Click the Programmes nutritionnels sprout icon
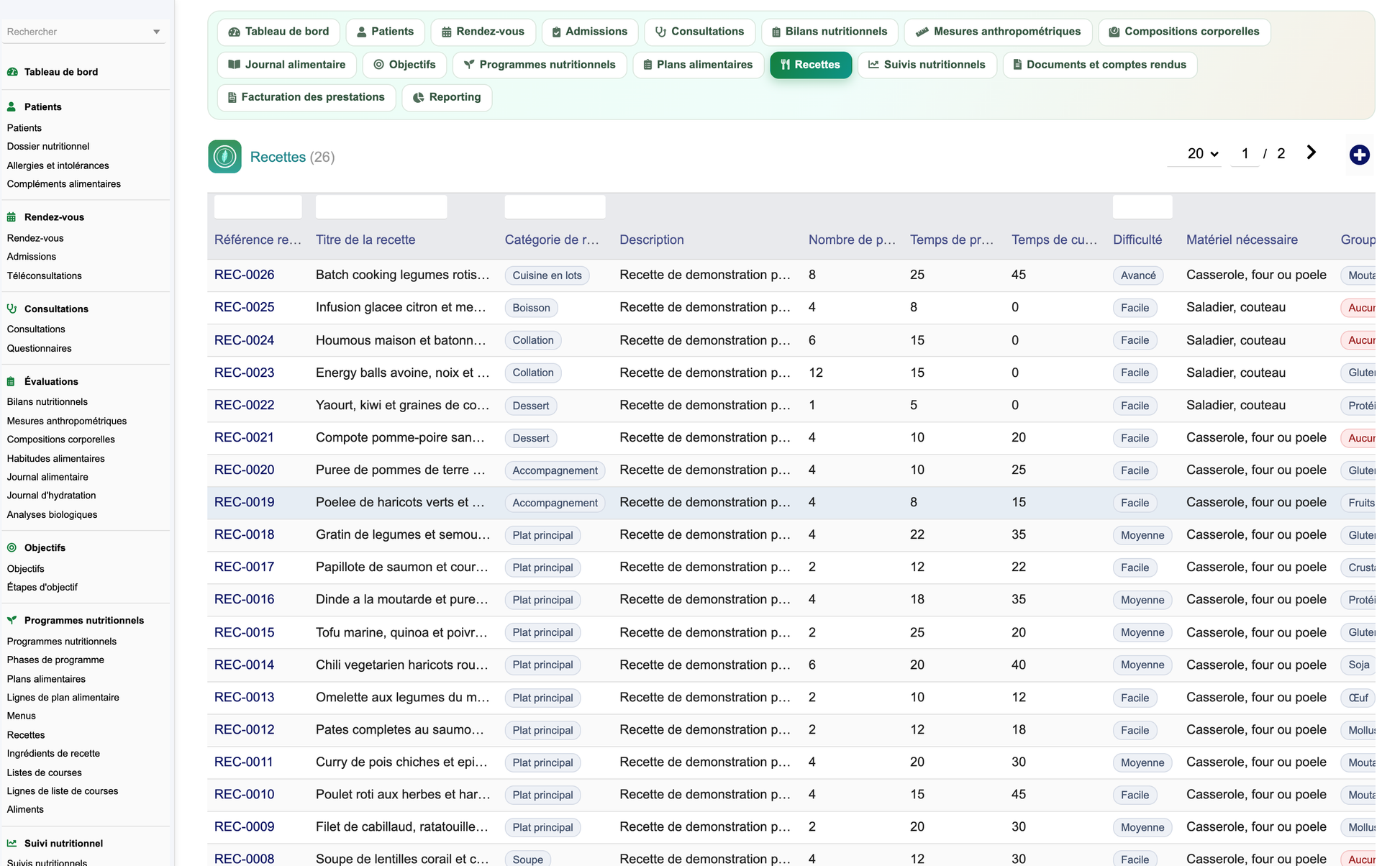Image resolution: width=1400 pixels, height=866 pixels. tap(469, 65)
